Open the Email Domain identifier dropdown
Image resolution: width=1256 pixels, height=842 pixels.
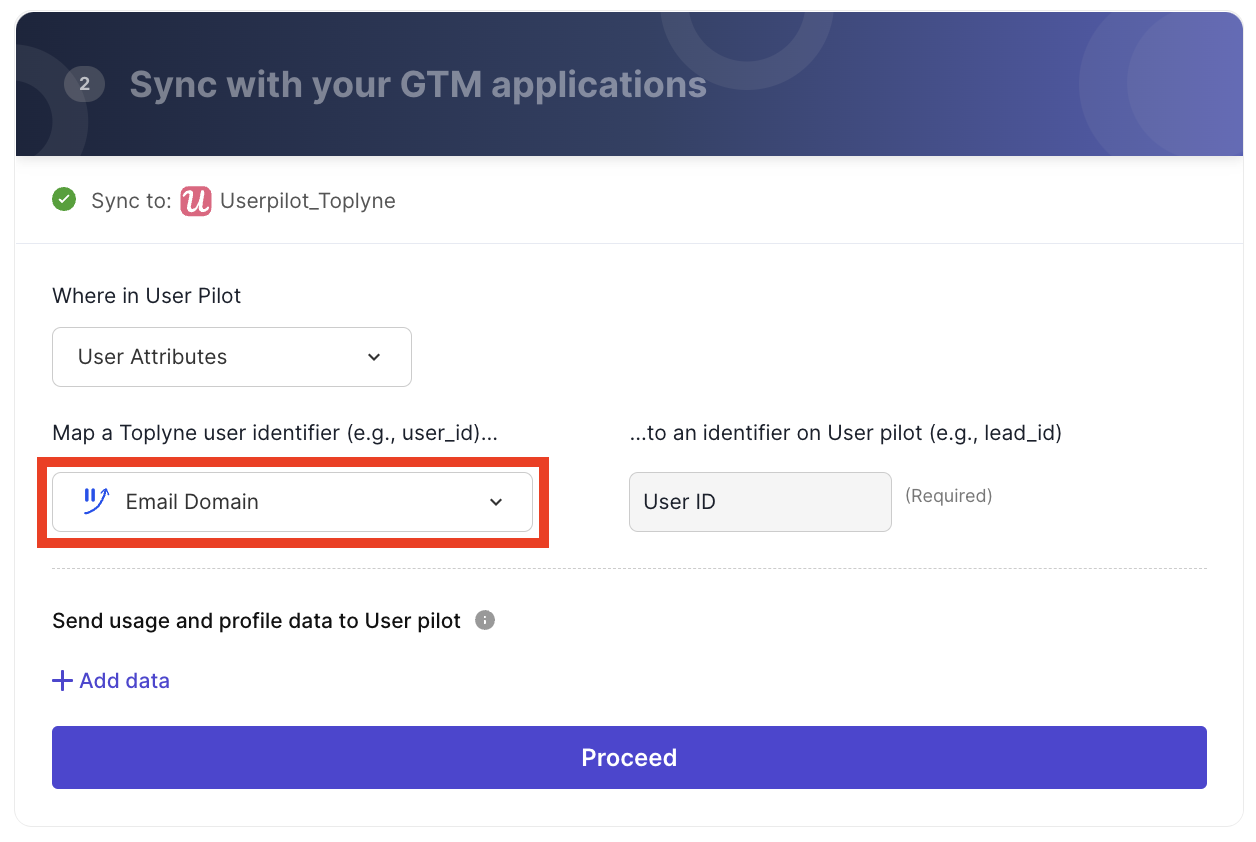292,502
